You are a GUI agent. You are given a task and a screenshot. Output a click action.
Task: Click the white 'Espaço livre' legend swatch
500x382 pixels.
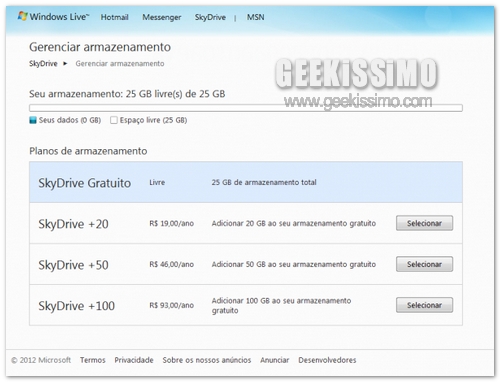pos(114,120)
